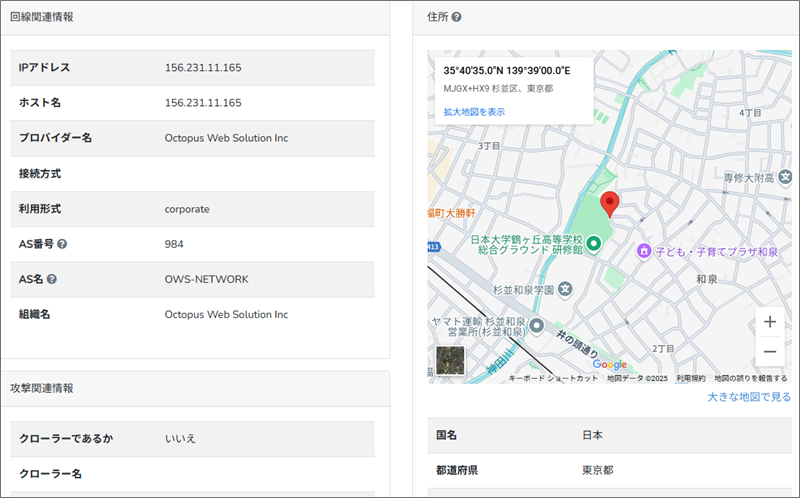This screenshot has width=800, height=498.
Task: Select the ホスト名 value 156.231.11.165
Action: (203, 103)
